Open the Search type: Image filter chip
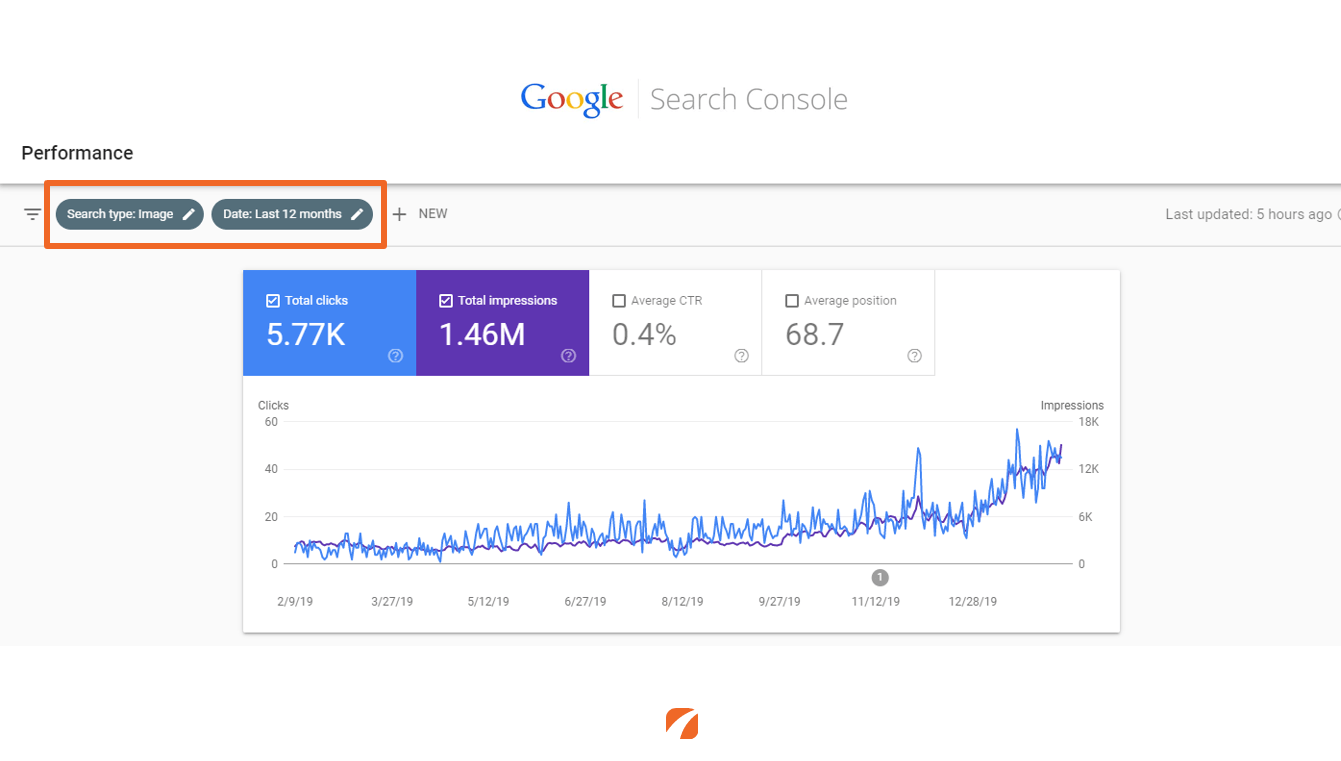 [x=120, y=214]
